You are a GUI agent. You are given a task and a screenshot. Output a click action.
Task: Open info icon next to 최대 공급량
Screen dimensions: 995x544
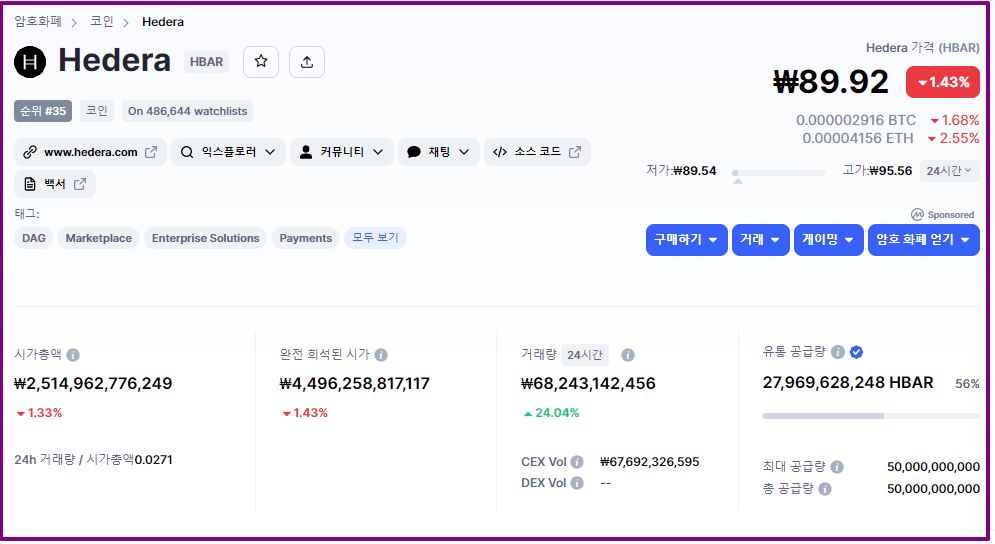(837, 467)
